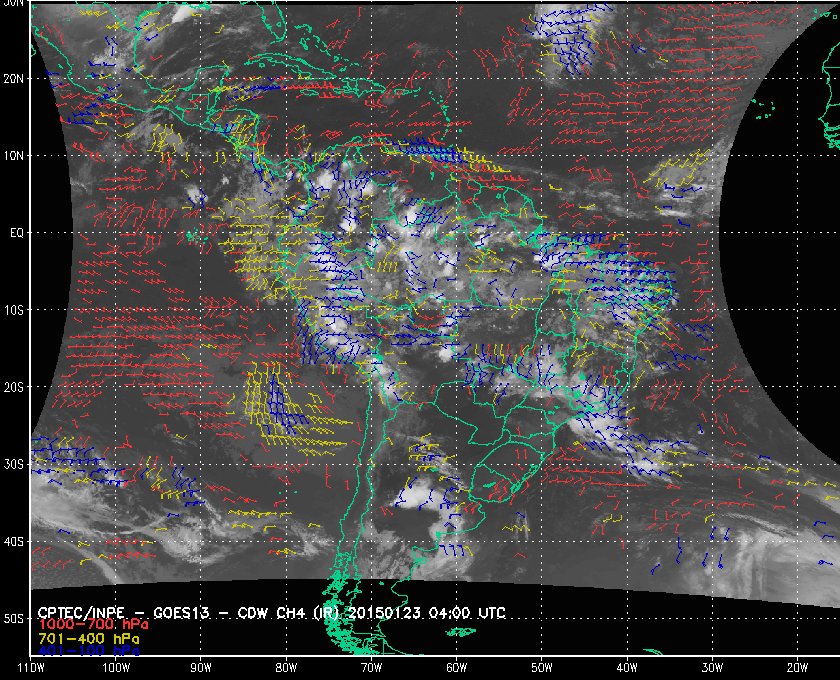Click the CPTEC/INPE source text
This screenshot has height=680, width=840.
[x=81, y=612]
